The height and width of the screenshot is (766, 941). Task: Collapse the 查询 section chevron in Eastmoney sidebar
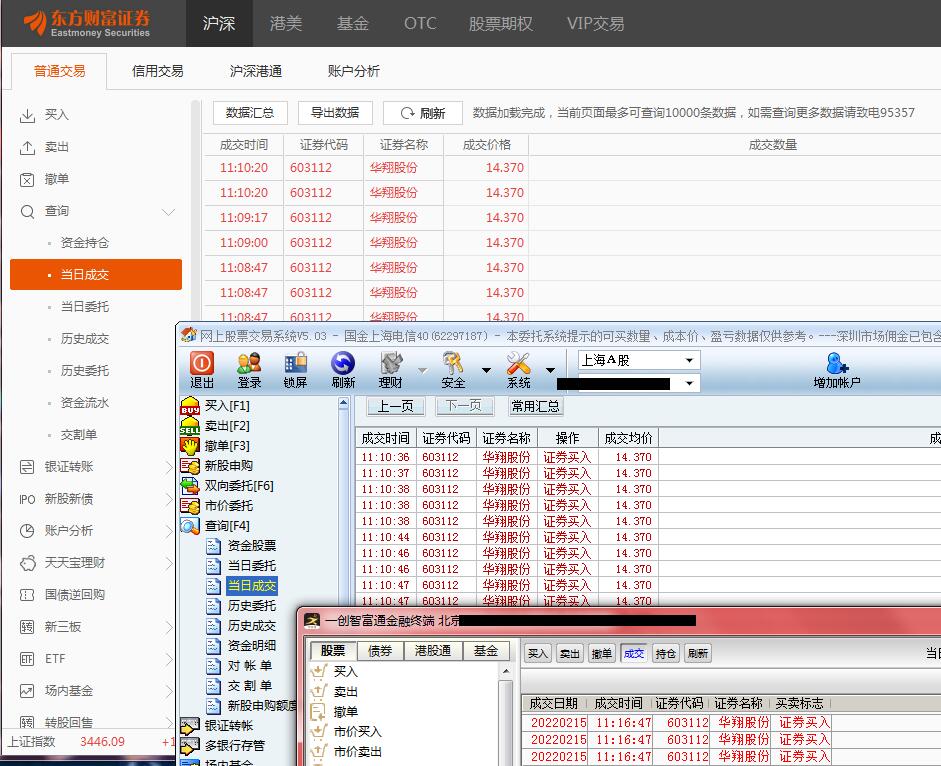point(169,212)
